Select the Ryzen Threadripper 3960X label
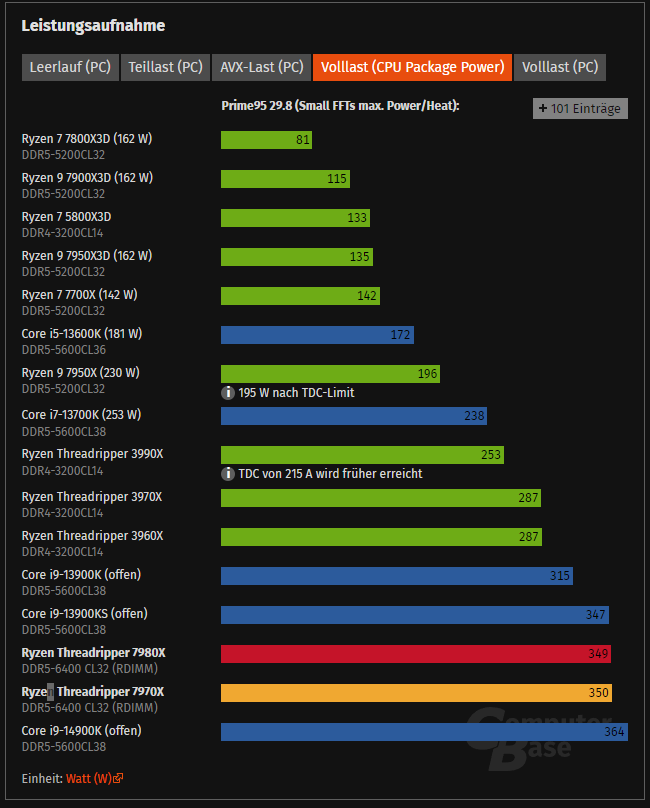650x808 pixels. 92,536
